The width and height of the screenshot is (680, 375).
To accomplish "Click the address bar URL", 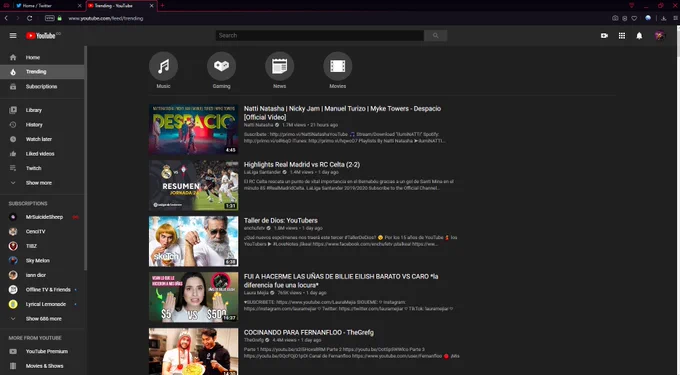I will 106,18.
